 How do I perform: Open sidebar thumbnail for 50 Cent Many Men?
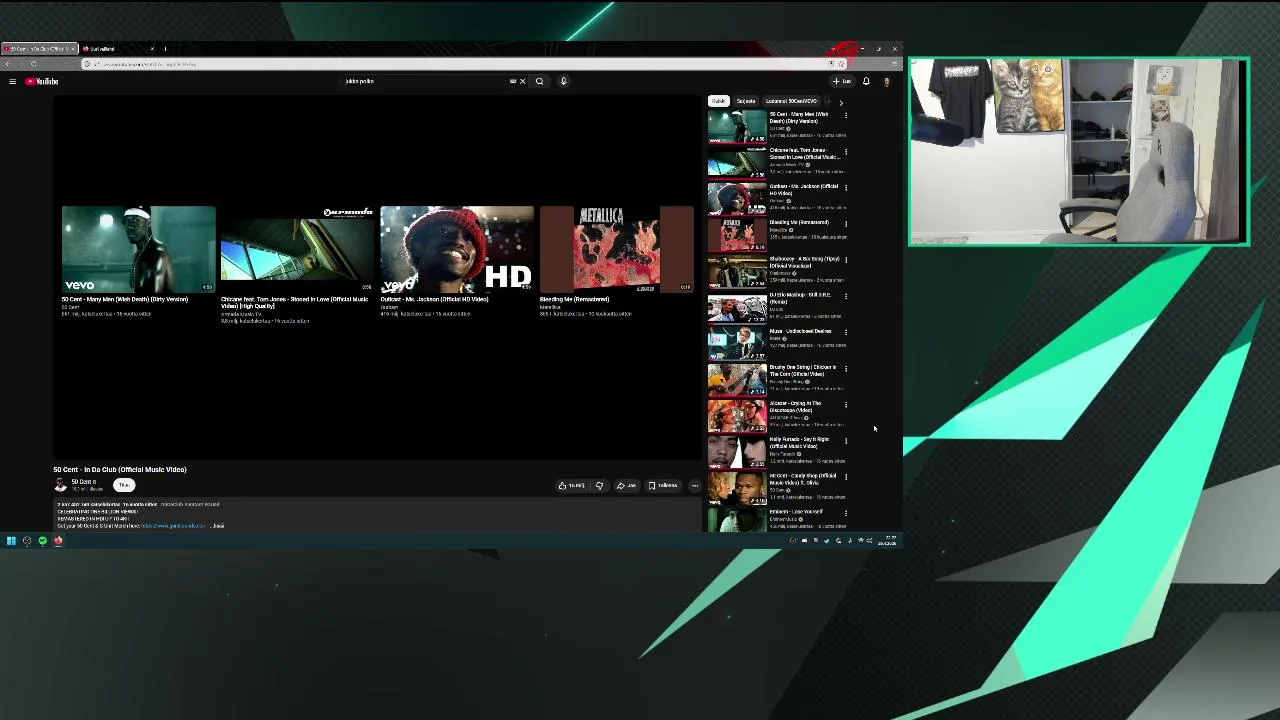(x=737, y=126)
